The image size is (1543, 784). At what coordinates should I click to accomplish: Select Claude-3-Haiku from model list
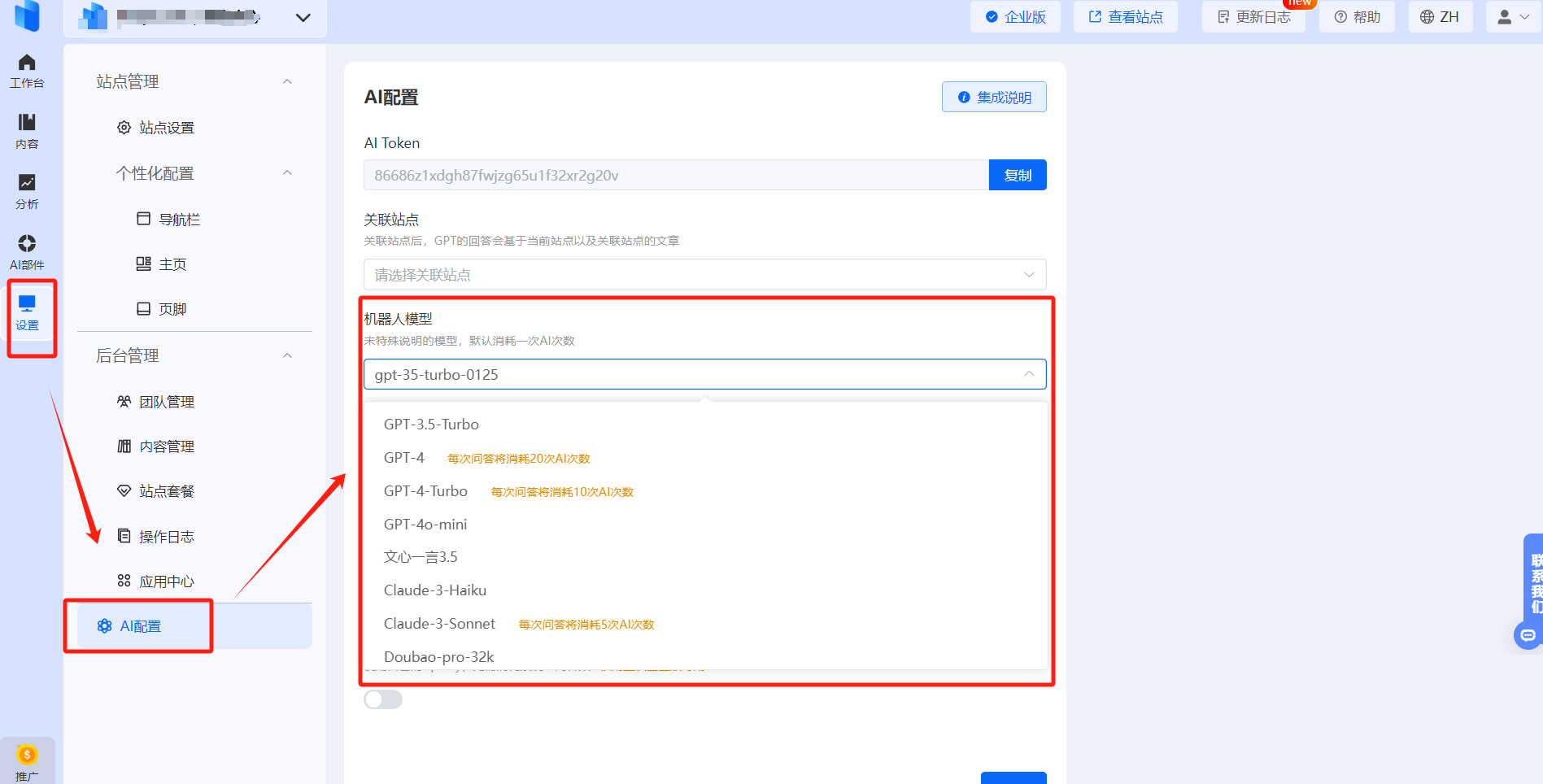point(435,590)
